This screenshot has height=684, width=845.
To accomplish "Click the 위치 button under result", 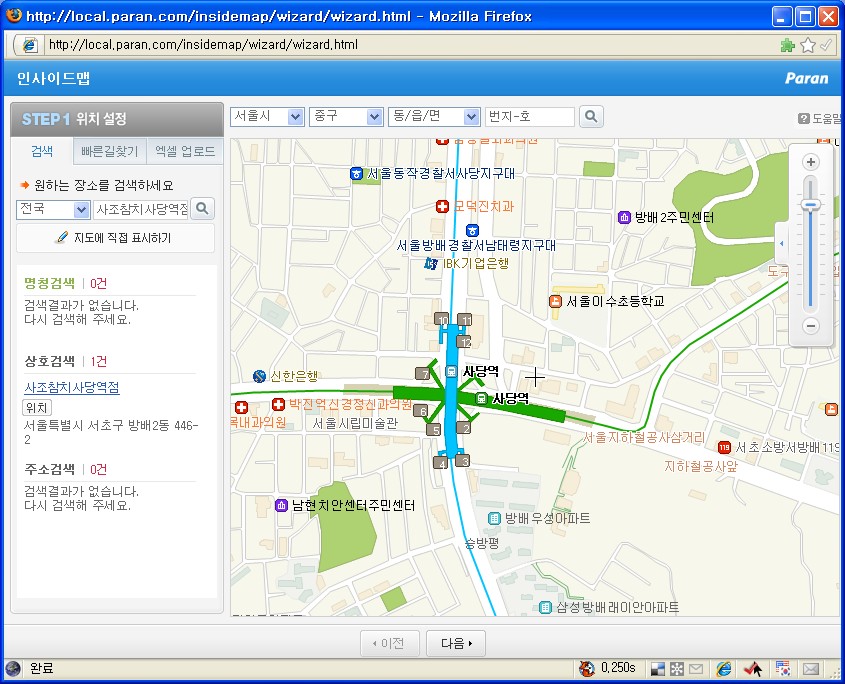I will click(x=37, y=407).
